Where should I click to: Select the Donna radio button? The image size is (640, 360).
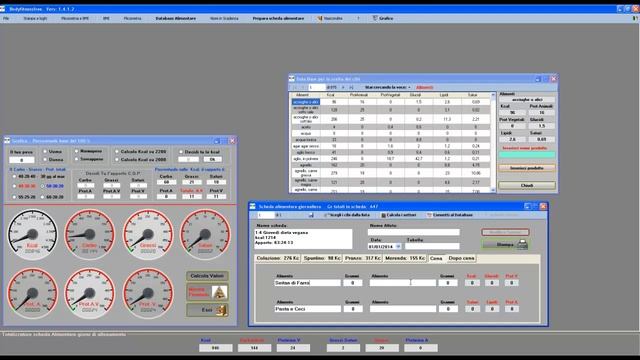pos(45,159)
